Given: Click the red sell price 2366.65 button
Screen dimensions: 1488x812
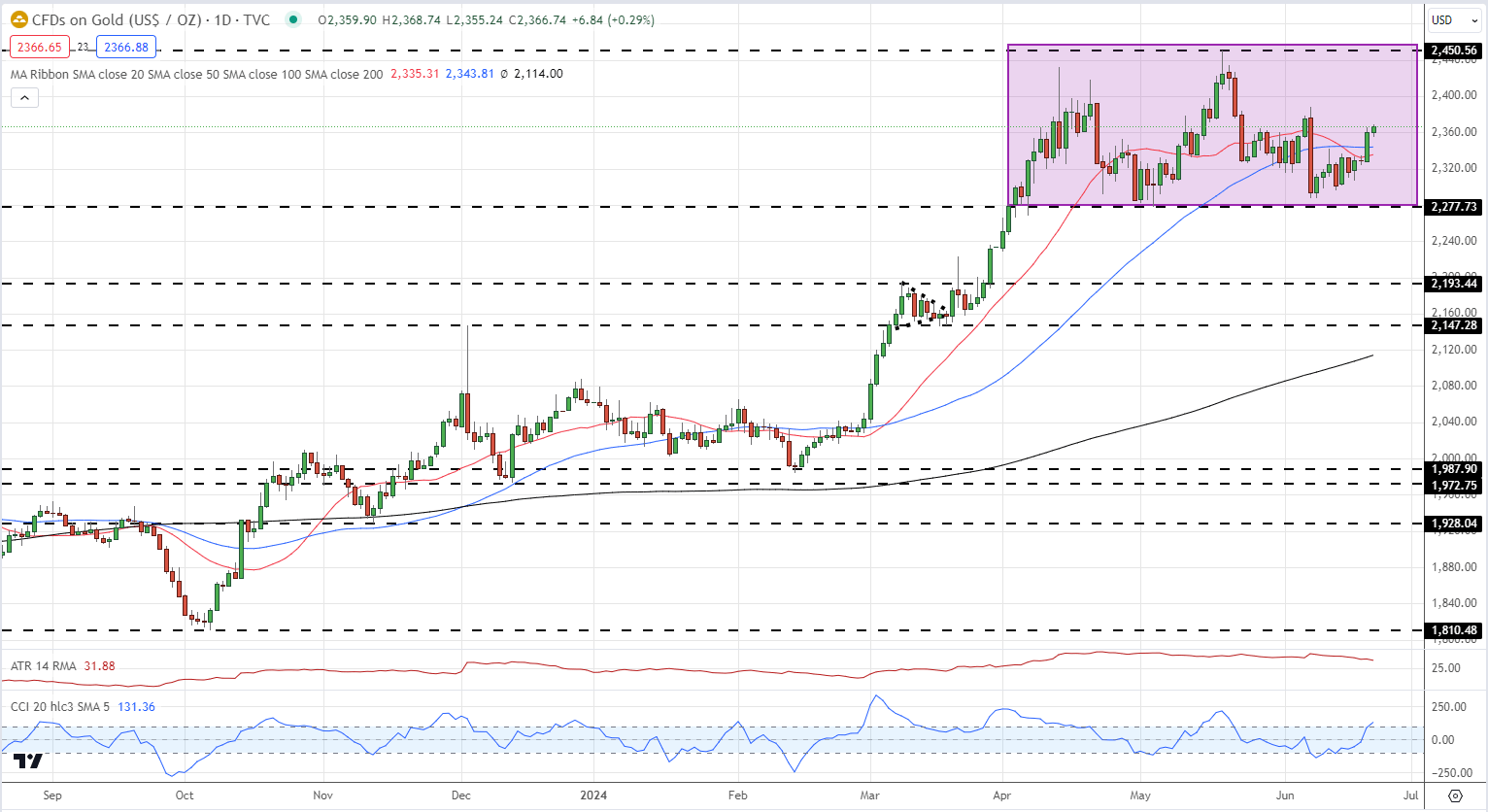Looking at the screenshot, I should point(39,47).
